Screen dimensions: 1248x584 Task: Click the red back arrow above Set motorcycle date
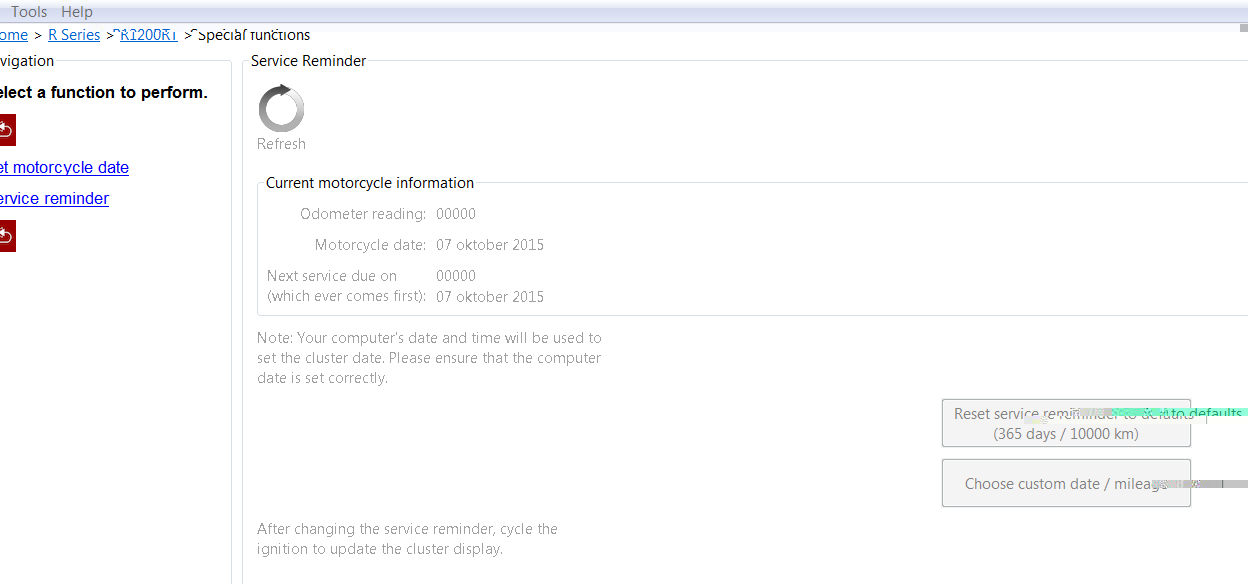click(5, 130)
